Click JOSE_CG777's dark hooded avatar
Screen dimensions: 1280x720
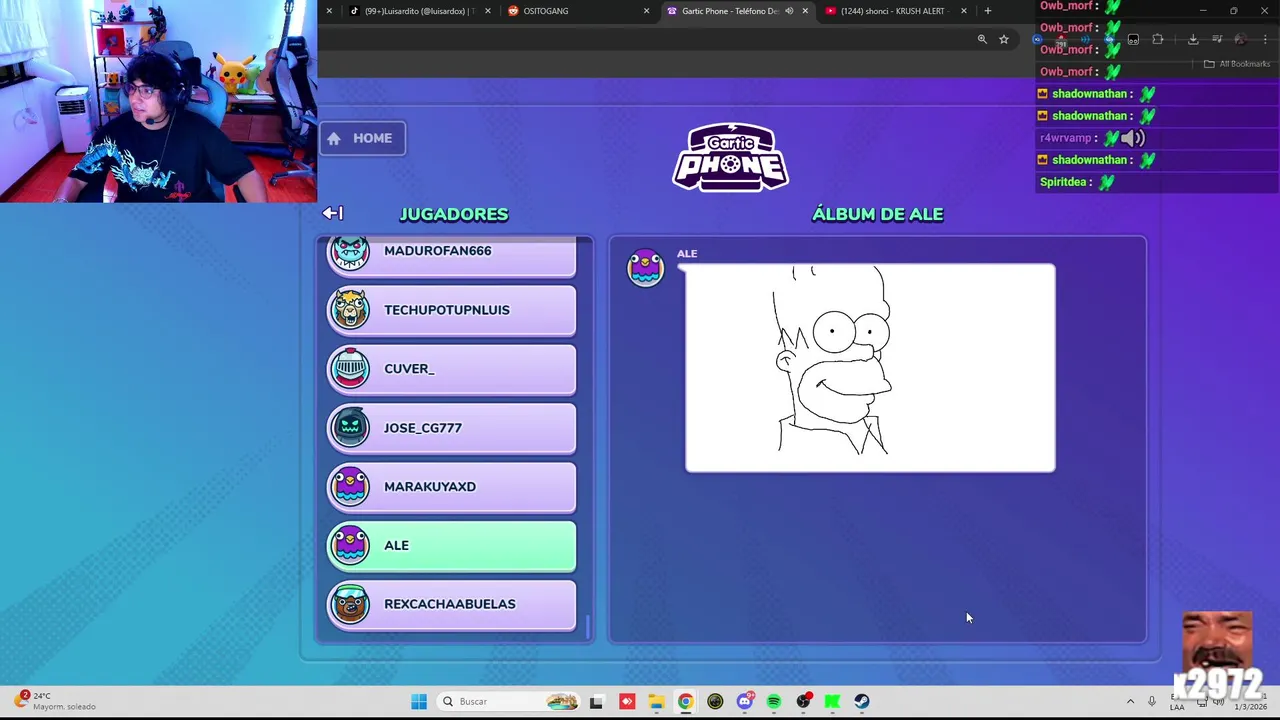(350, 428)
